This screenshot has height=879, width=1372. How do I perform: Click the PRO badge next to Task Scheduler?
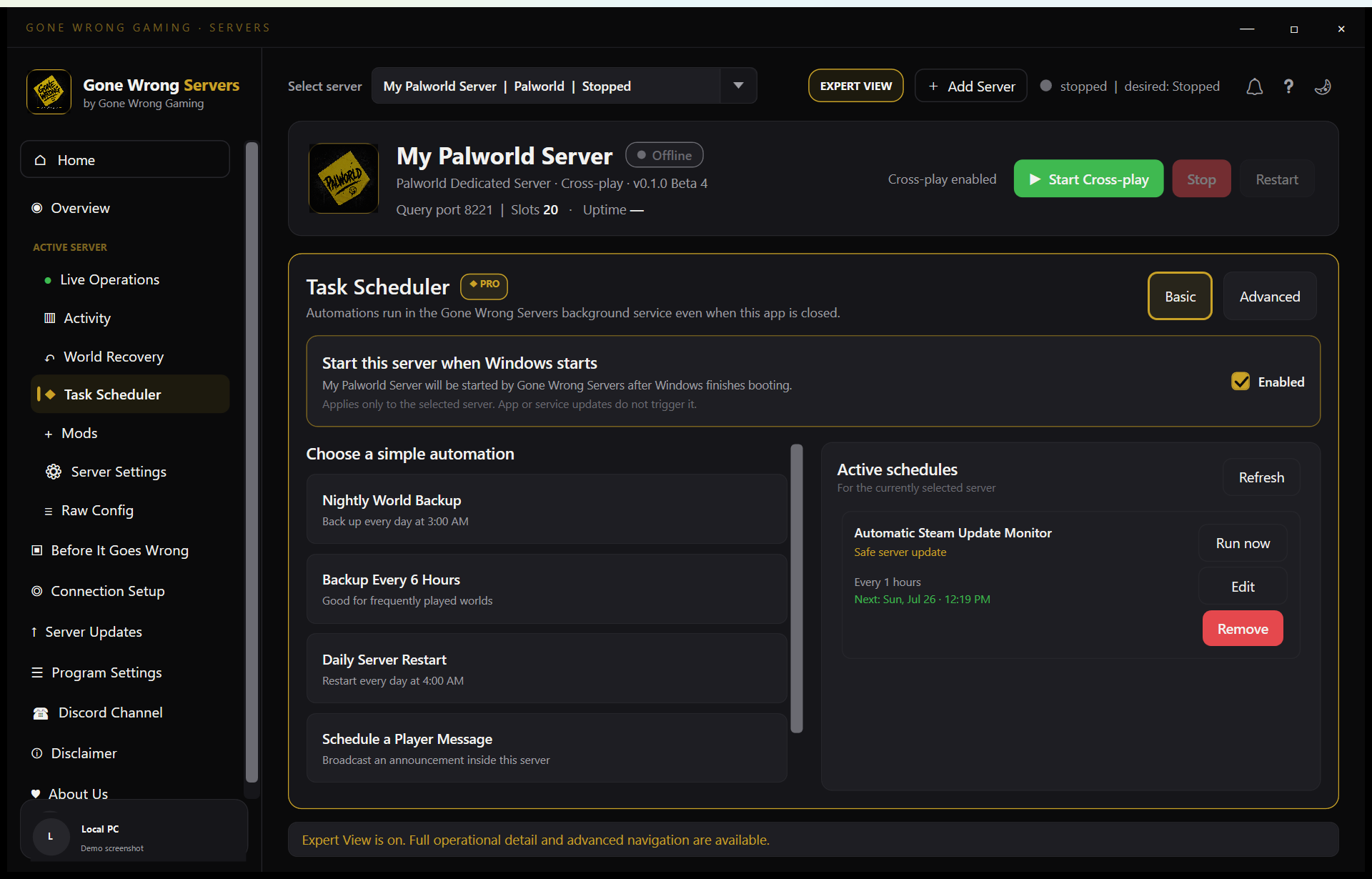click(x=484, y=285)
